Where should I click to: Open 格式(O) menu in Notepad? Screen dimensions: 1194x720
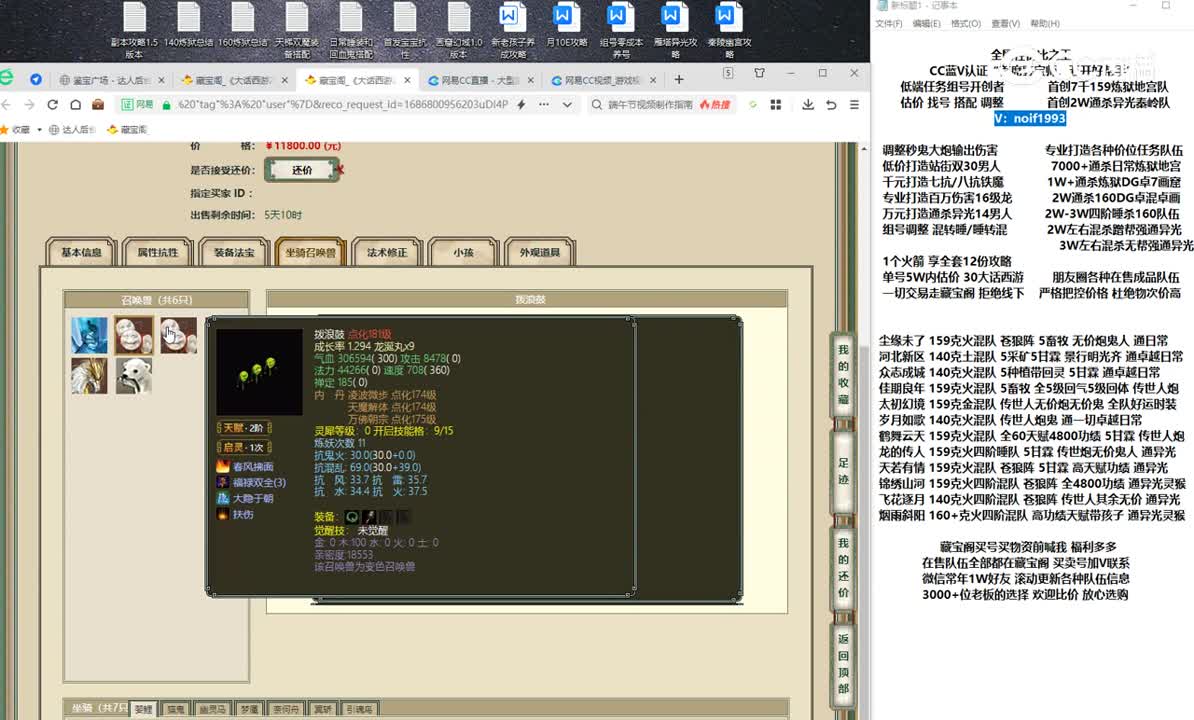(965, 24)
